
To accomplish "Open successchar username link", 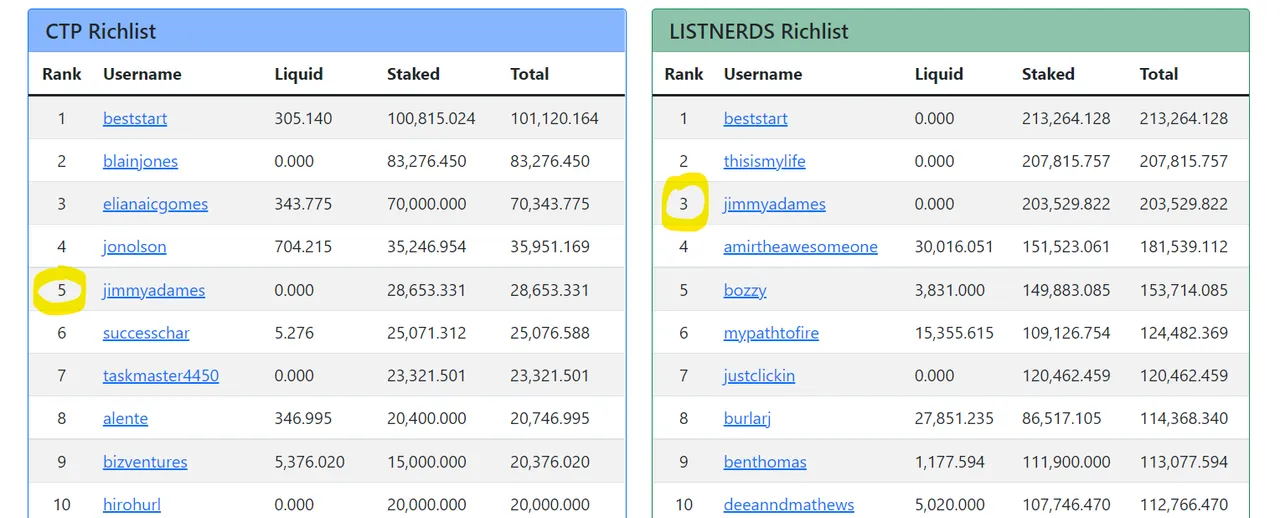I will click(x=146, y=333).
